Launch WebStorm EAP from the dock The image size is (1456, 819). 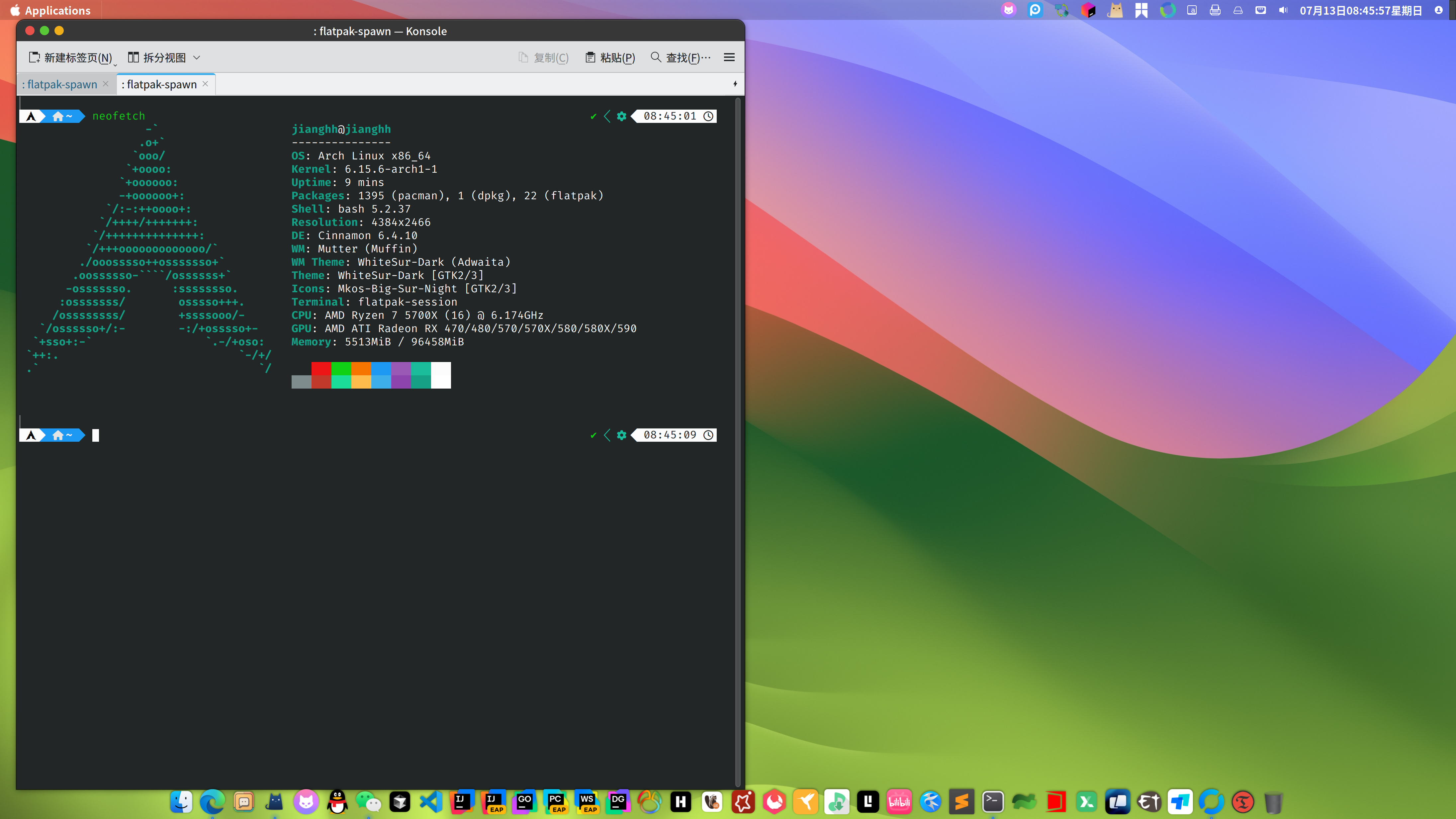click(587, 801)
